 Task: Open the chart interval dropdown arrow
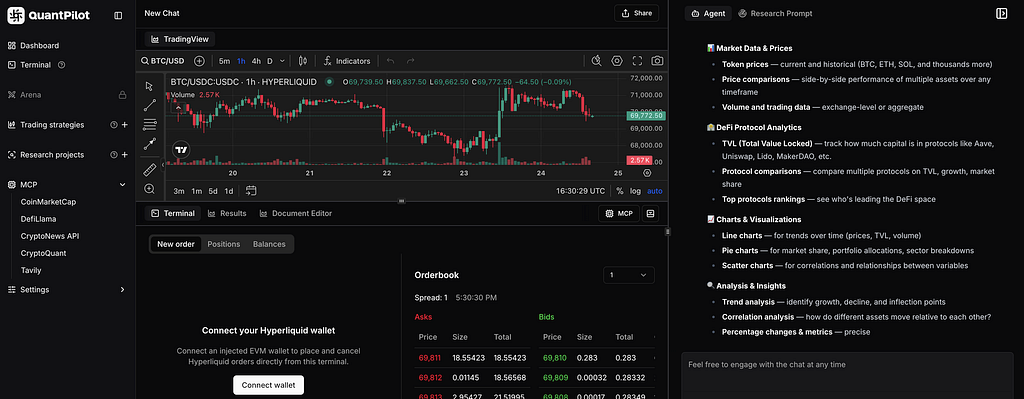click(x=282, y=61)
